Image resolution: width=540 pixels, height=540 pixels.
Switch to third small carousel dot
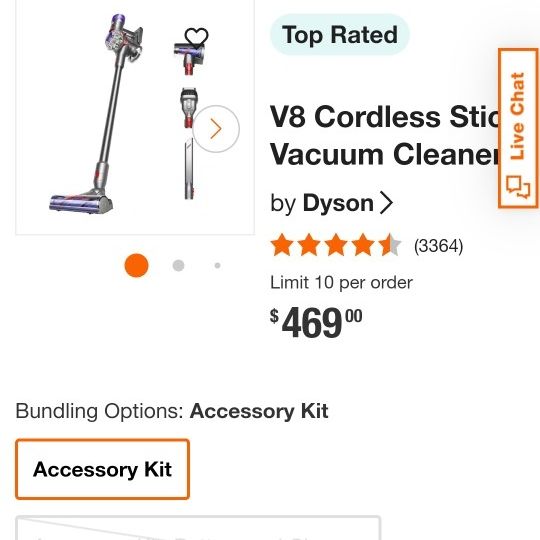(x=217, y=265)
